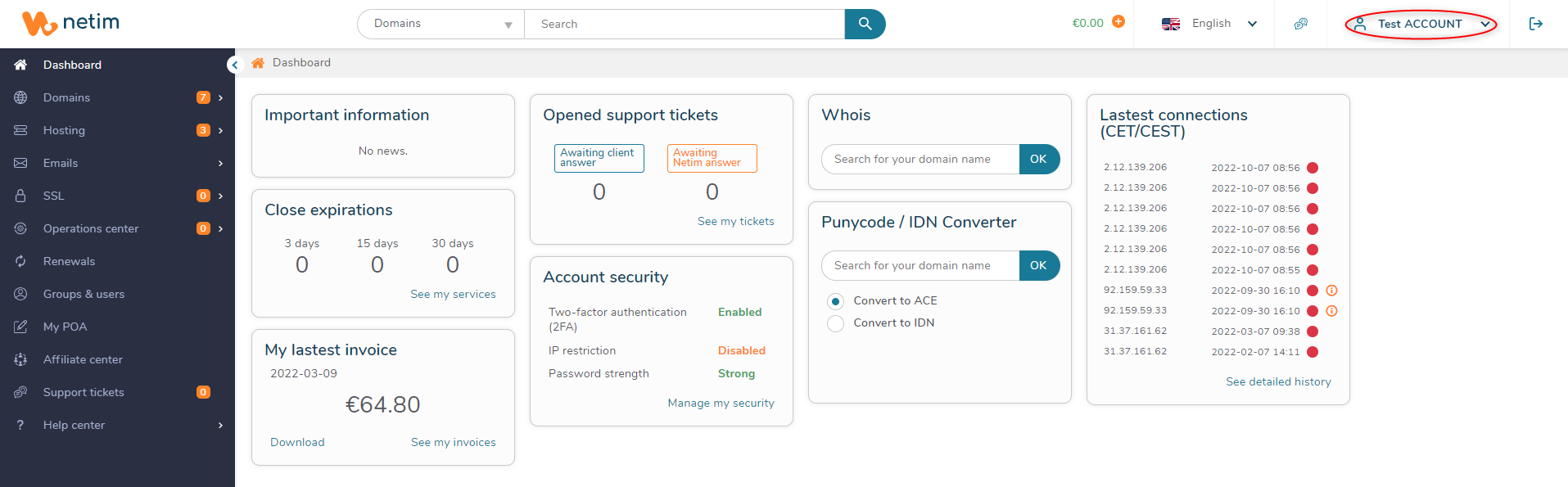Click the logout icon in header
This screenshot has width=1568, height=487.
pos(1536,24)
